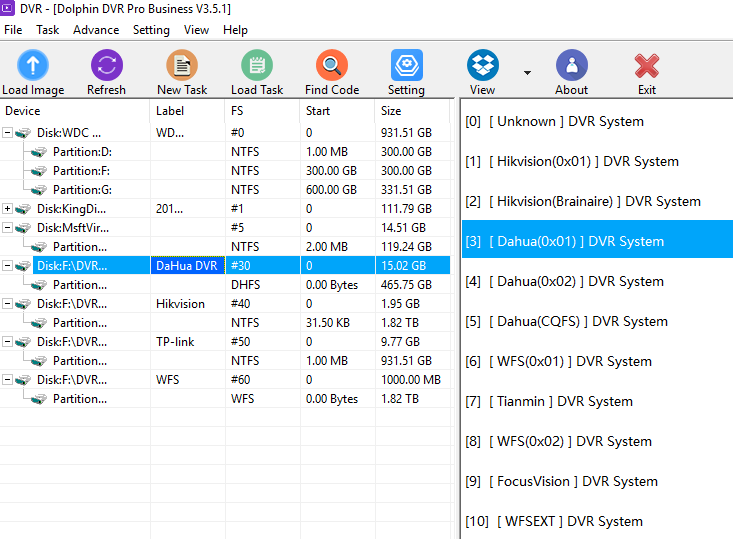Click the drive icon beside Partition:F:
The height and width of the screenshot is (539, 733).
pos(39,171)
